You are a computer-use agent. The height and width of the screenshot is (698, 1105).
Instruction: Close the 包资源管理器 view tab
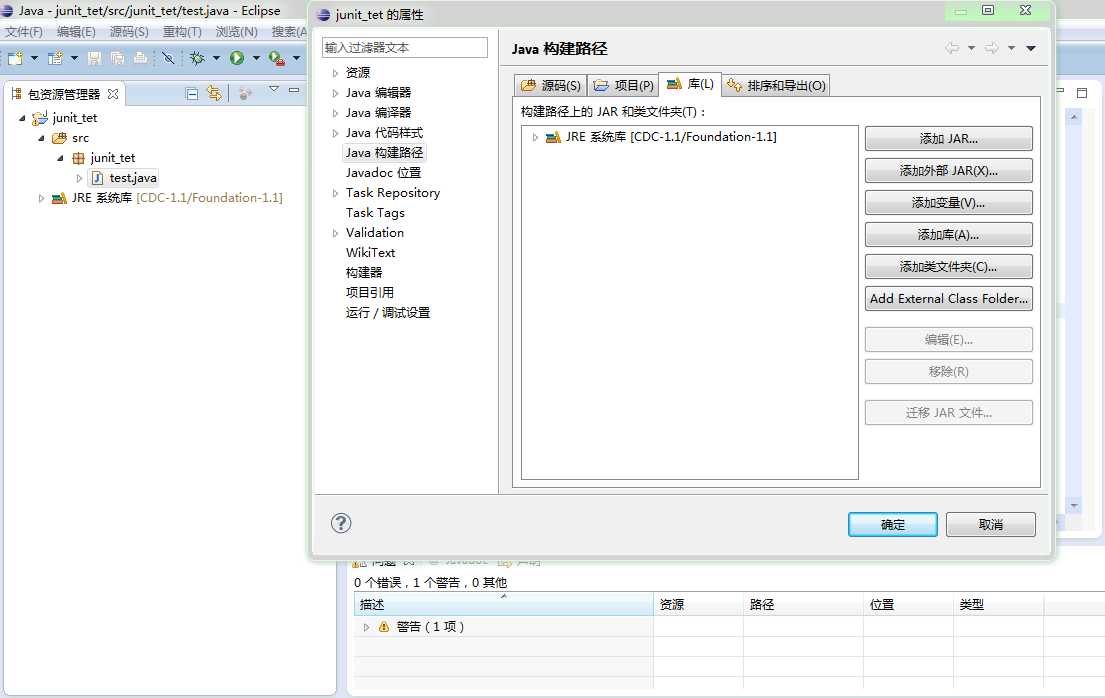[113, 94]
